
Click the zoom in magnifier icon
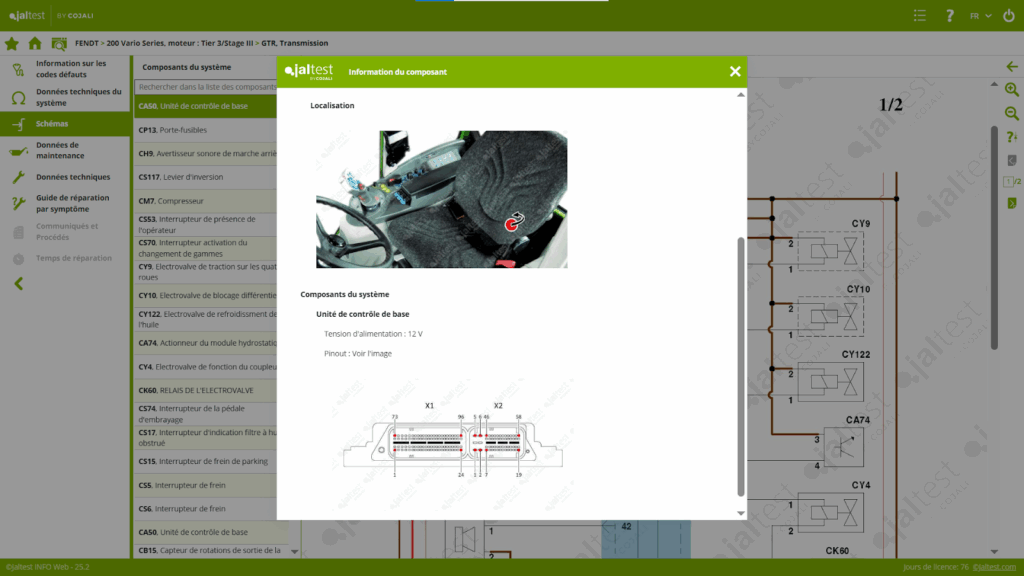[1011, 90]
